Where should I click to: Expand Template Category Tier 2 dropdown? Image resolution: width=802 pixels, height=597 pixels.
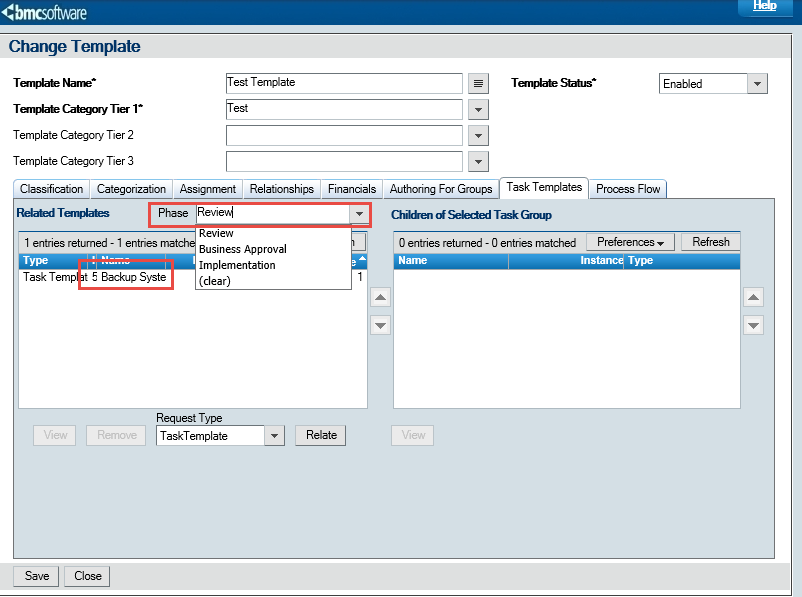[479, 135]
